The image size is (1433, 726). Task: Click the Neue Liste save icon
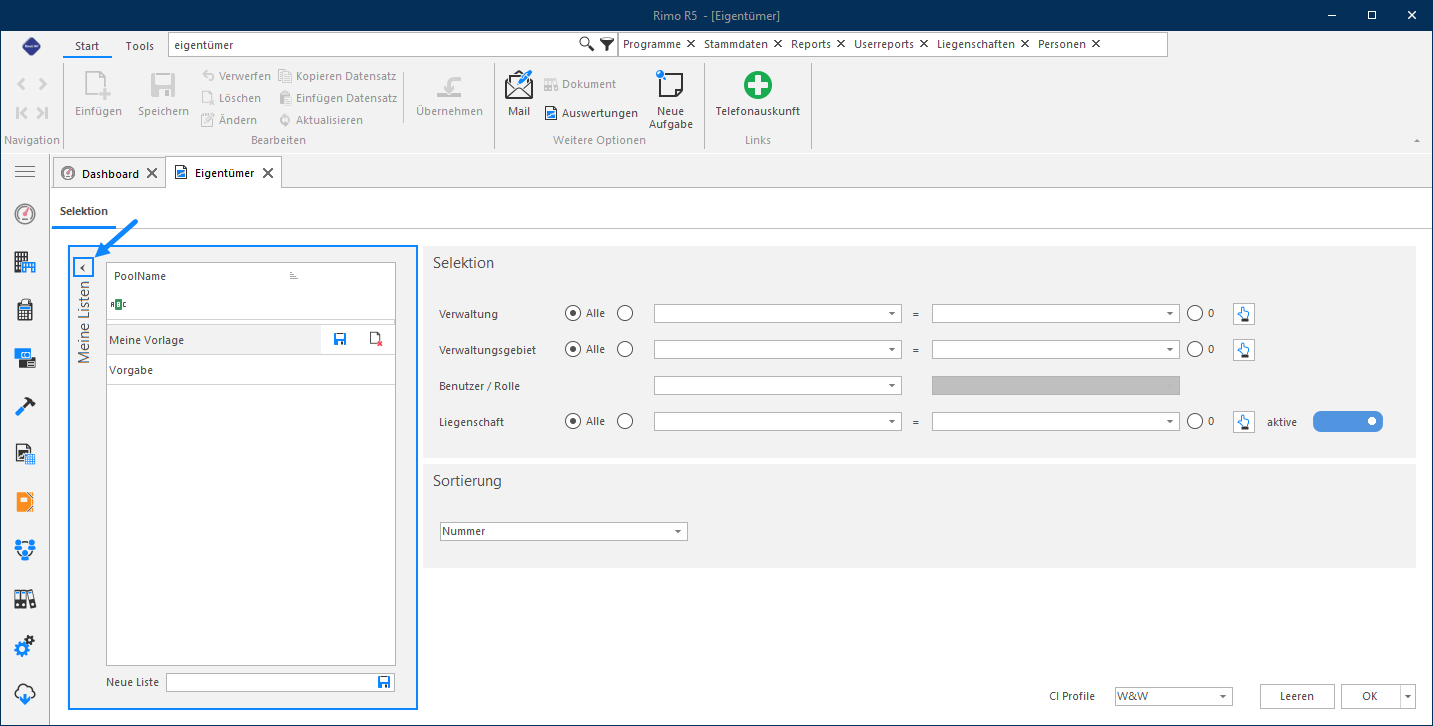384,682
